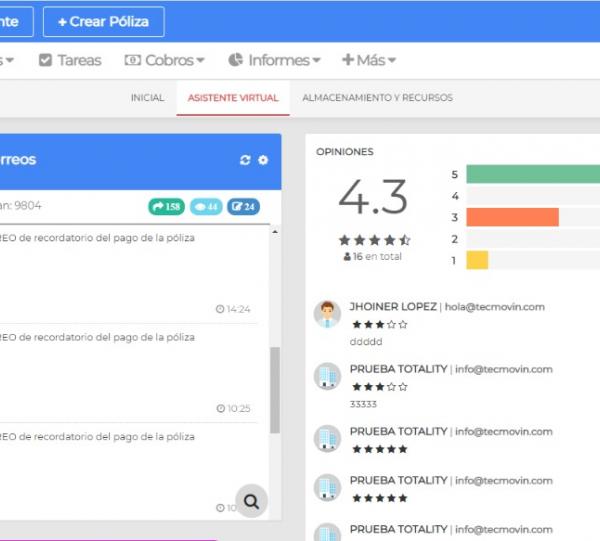
Task: Open the Cobros dropdown menu
Action: pyautogui.click(x=165, y=60)
